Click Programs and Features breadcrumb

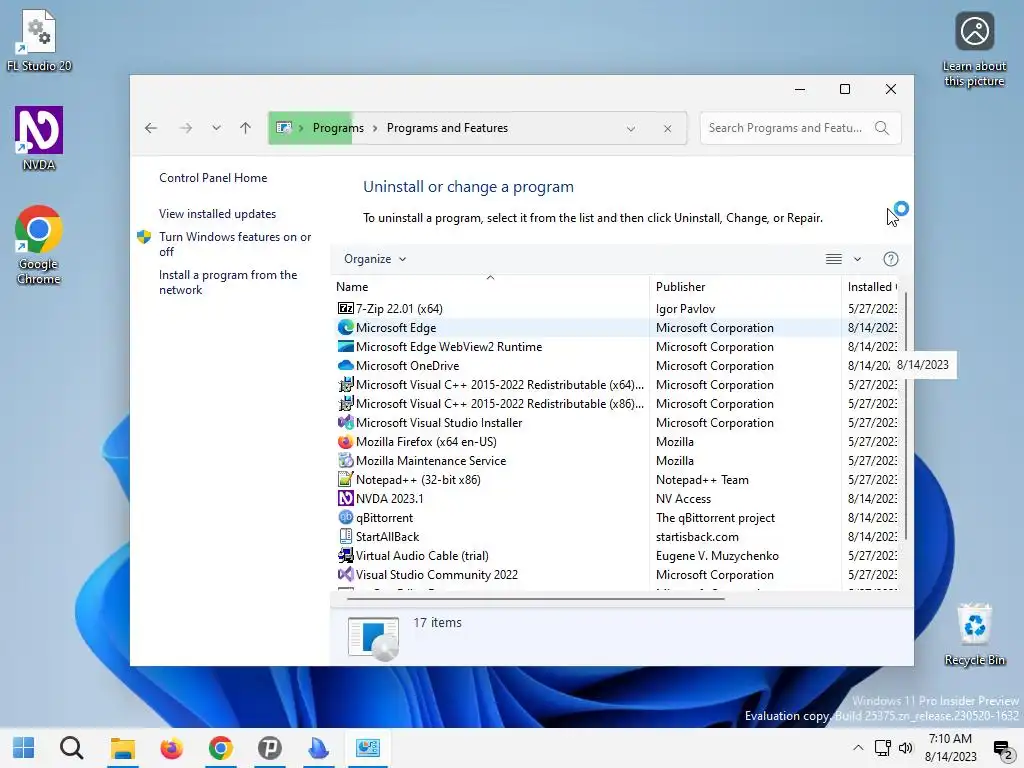[x=447, y=128]
